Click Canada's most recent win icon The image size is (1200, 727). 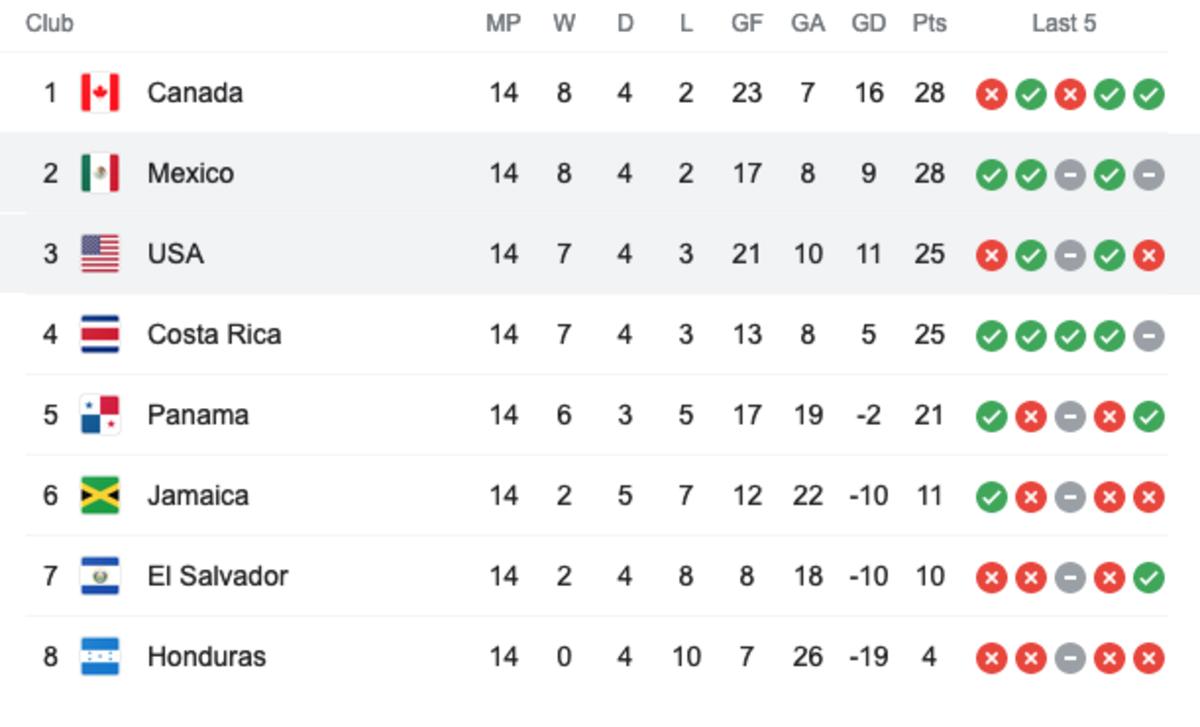point(1149,94)
